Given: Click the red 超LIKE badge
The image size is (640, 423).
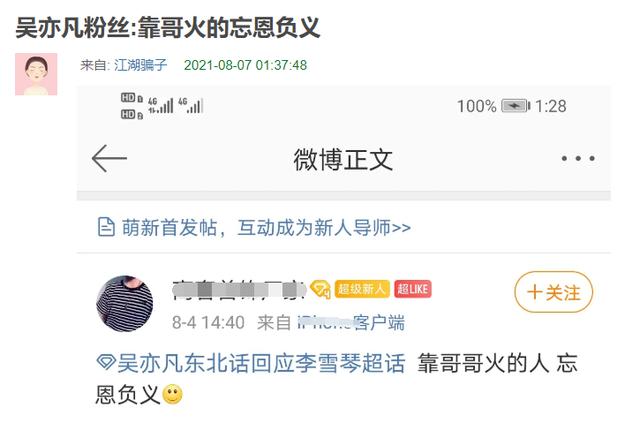Looking at the screenshot, I should [x=413, y=289].
